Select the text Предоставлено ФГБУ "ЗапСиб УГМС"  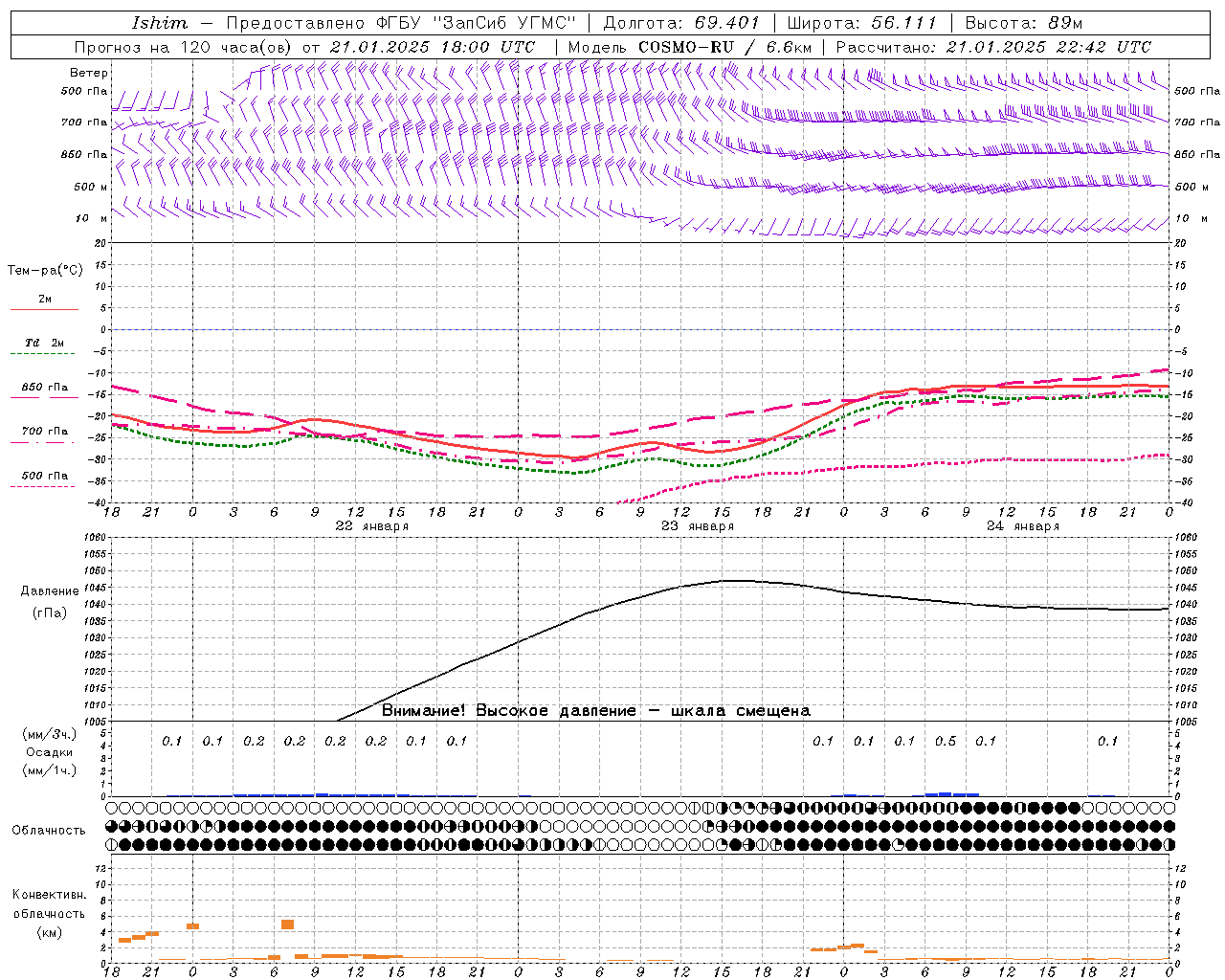tap(401, 23)
